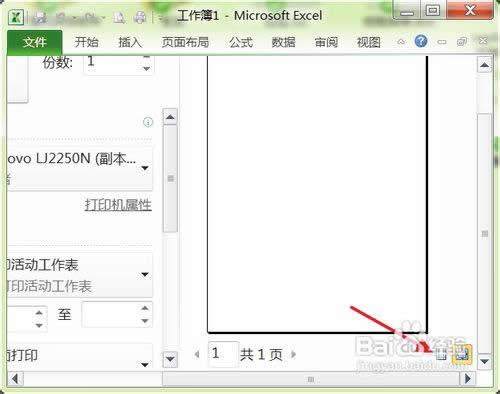This screenshot has width=500, height=394.
Task: Click the 份数 copies input field
Action: coord(111,64)
